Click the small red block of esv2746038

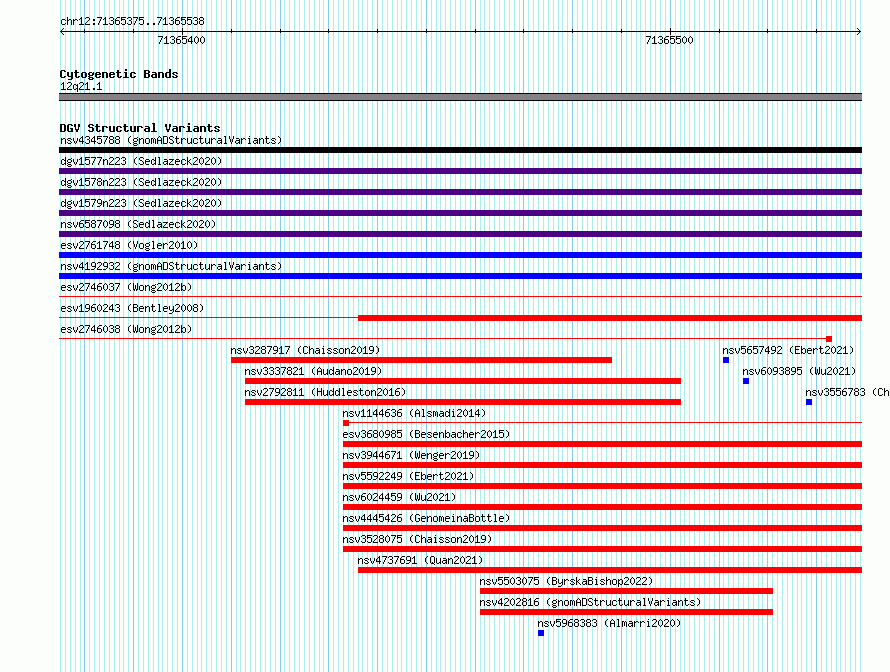coord(829,339)
